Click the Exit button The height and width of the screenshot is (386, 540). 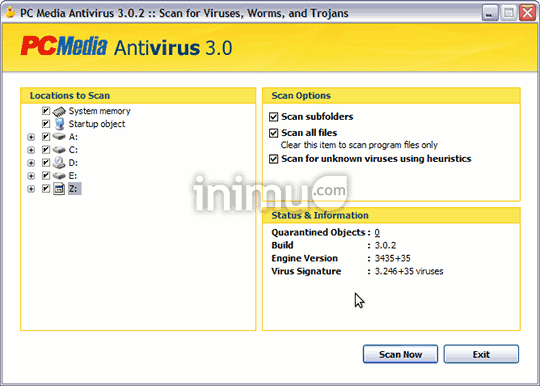pyautogui.click(x=481, y=354)
